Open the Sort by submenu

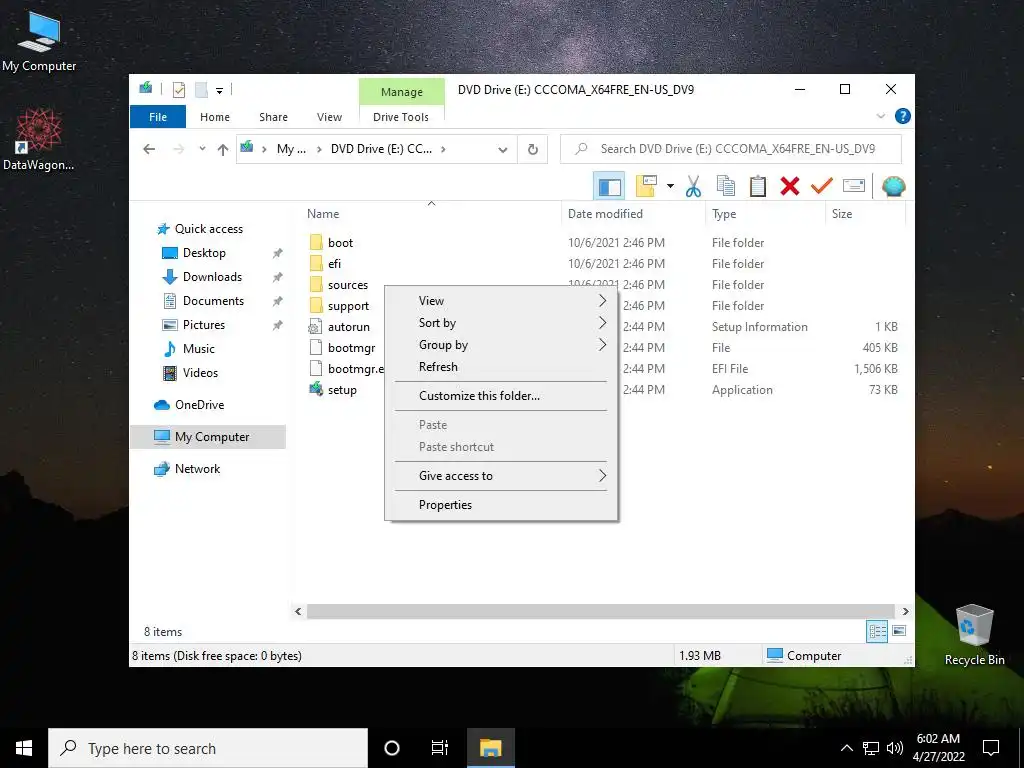coord(501,323)
